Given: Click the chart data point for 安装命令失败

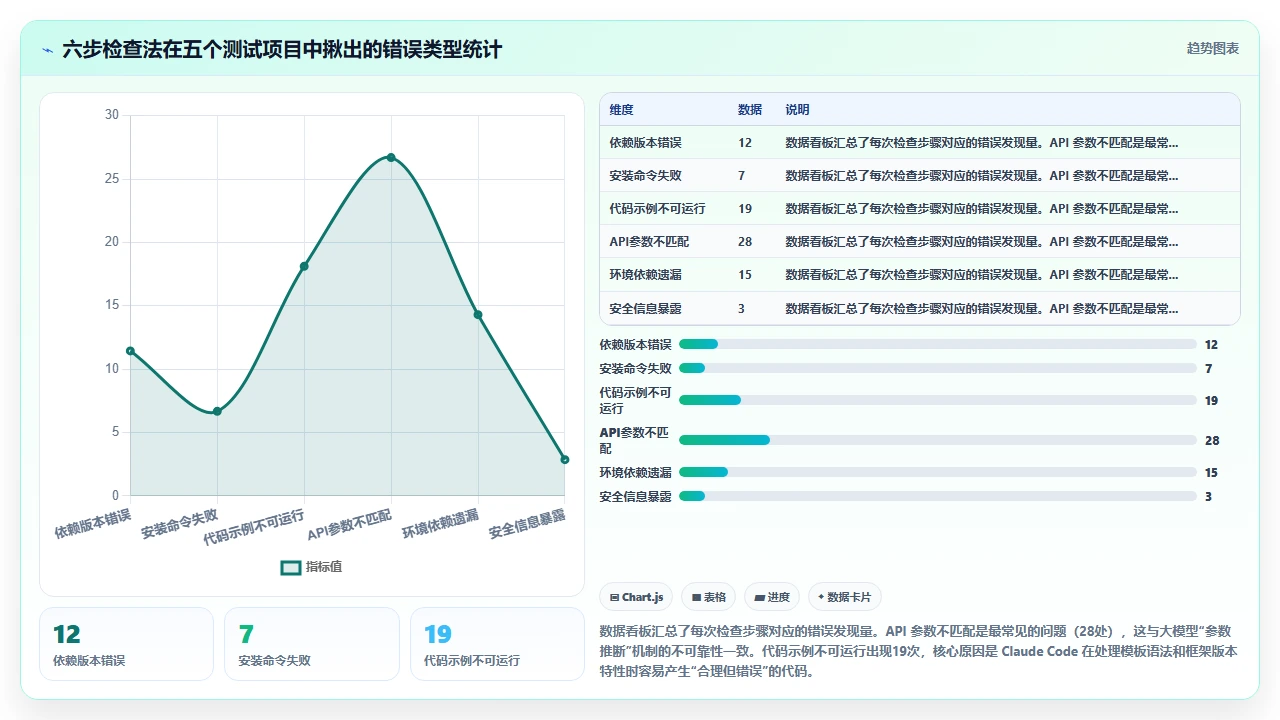Looking at the screenshot, I should pos(217,411).
